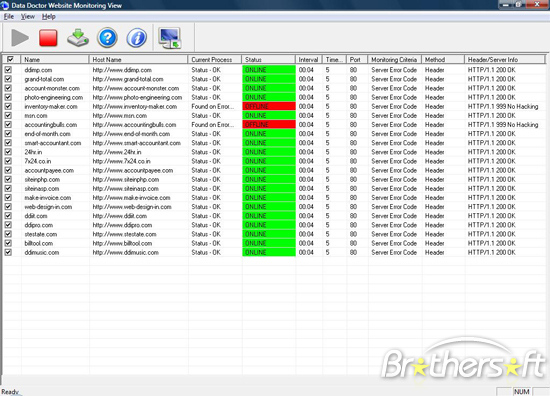Click the green ONLINE status of msn.com
550x396 pixels.
pos(269,115)
